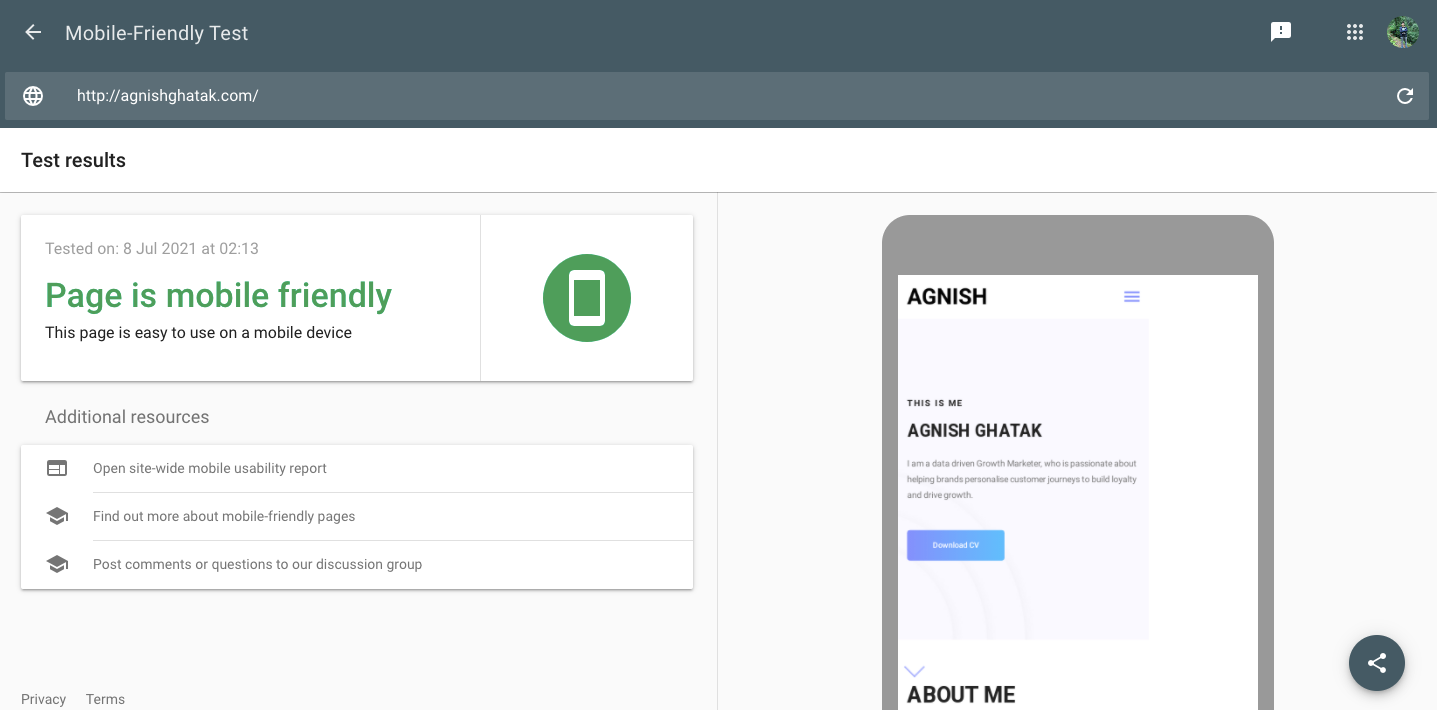Click the green mobile-friendly phone icon
The image size is (1437, 710).
pyautogui.click(x=587, y=297)
